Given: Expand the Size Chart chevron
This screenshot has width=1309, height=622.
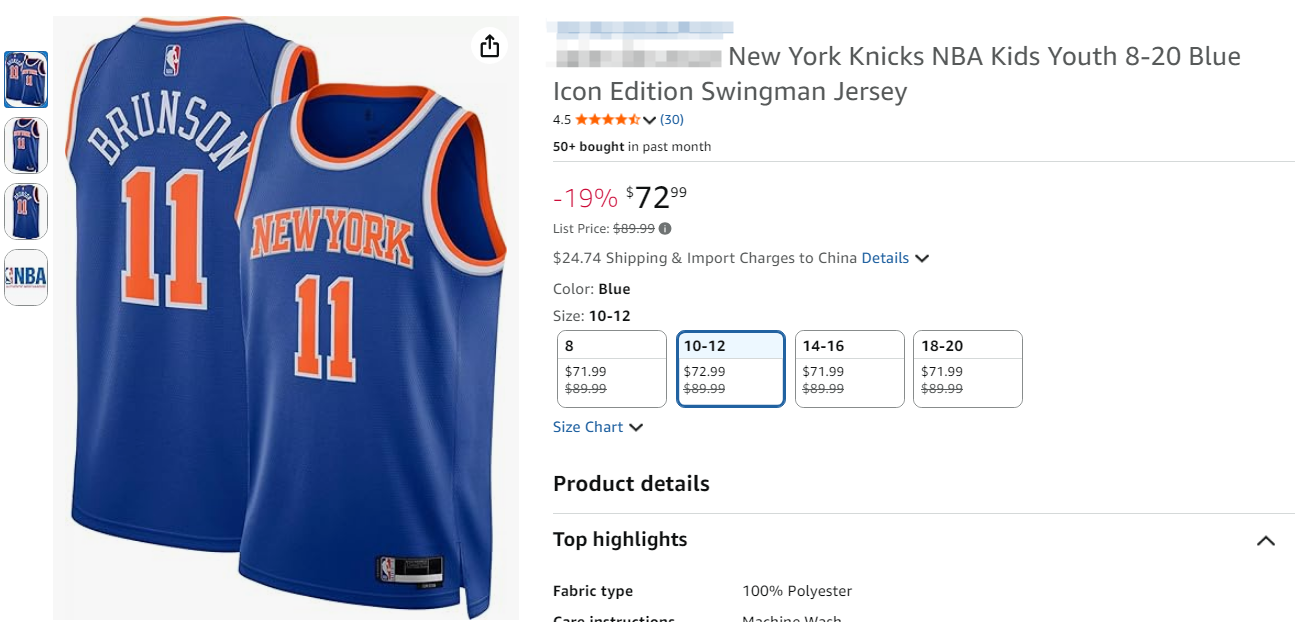Looking at the screenshot, I should pyautogui.click(x=636, y=428).
